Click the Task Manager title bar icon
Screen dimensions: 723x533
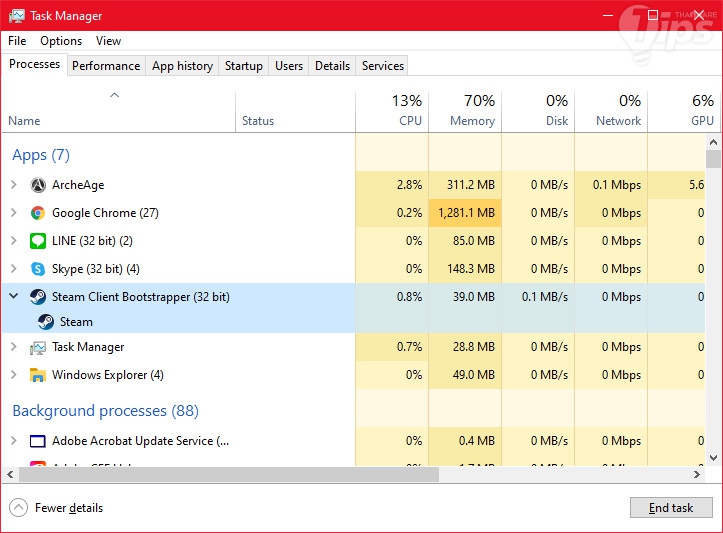click(x=17, y=16)
